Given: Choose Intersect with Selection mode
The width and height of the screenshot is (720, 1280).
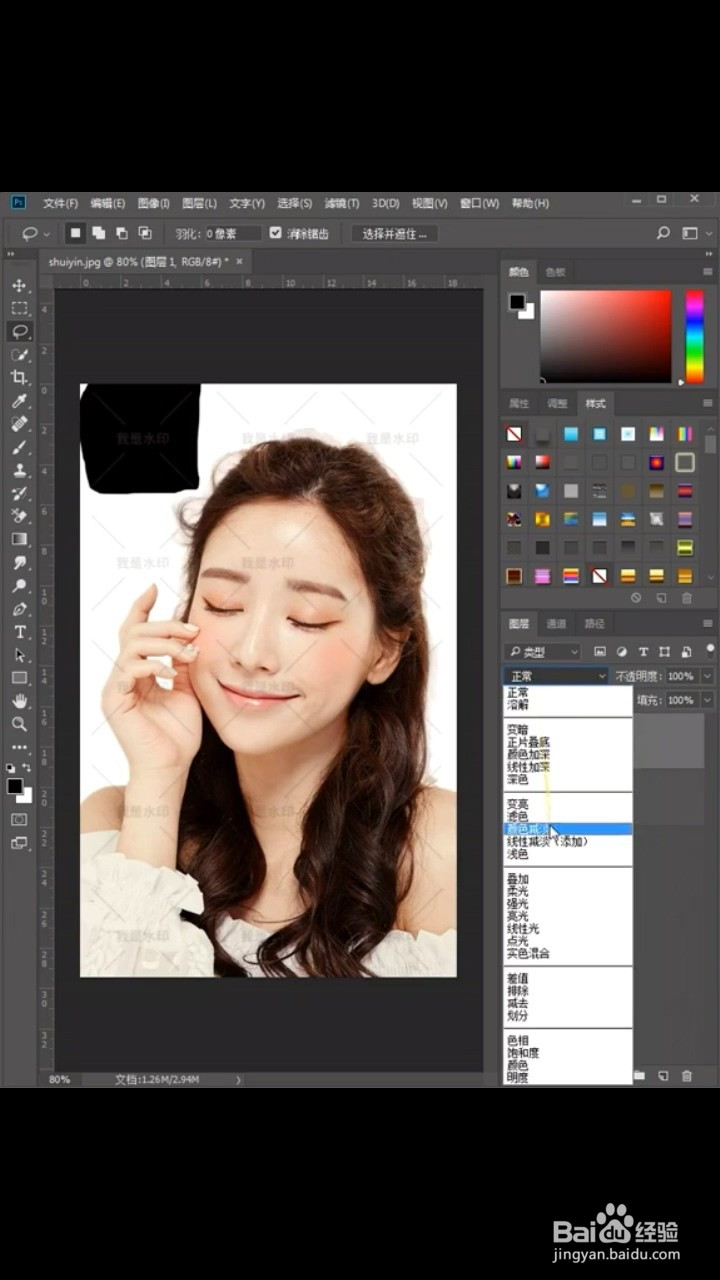Looking at the screenshot, I should [145, 233].
